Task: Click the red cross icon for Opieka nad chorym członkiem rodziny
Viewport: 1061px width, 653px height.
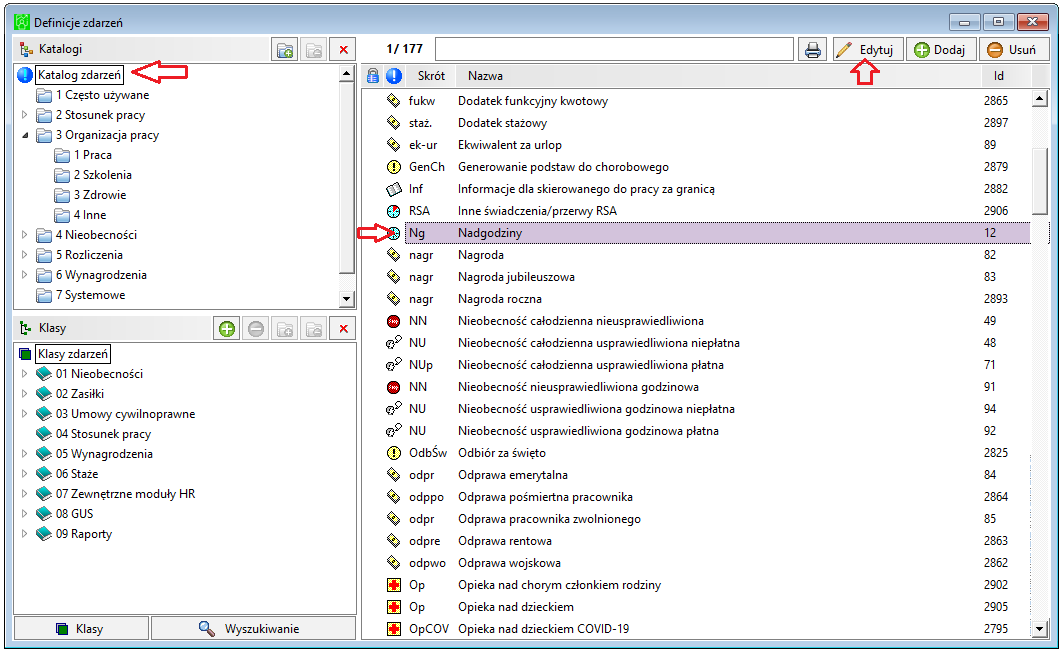Action: (393, 585)
